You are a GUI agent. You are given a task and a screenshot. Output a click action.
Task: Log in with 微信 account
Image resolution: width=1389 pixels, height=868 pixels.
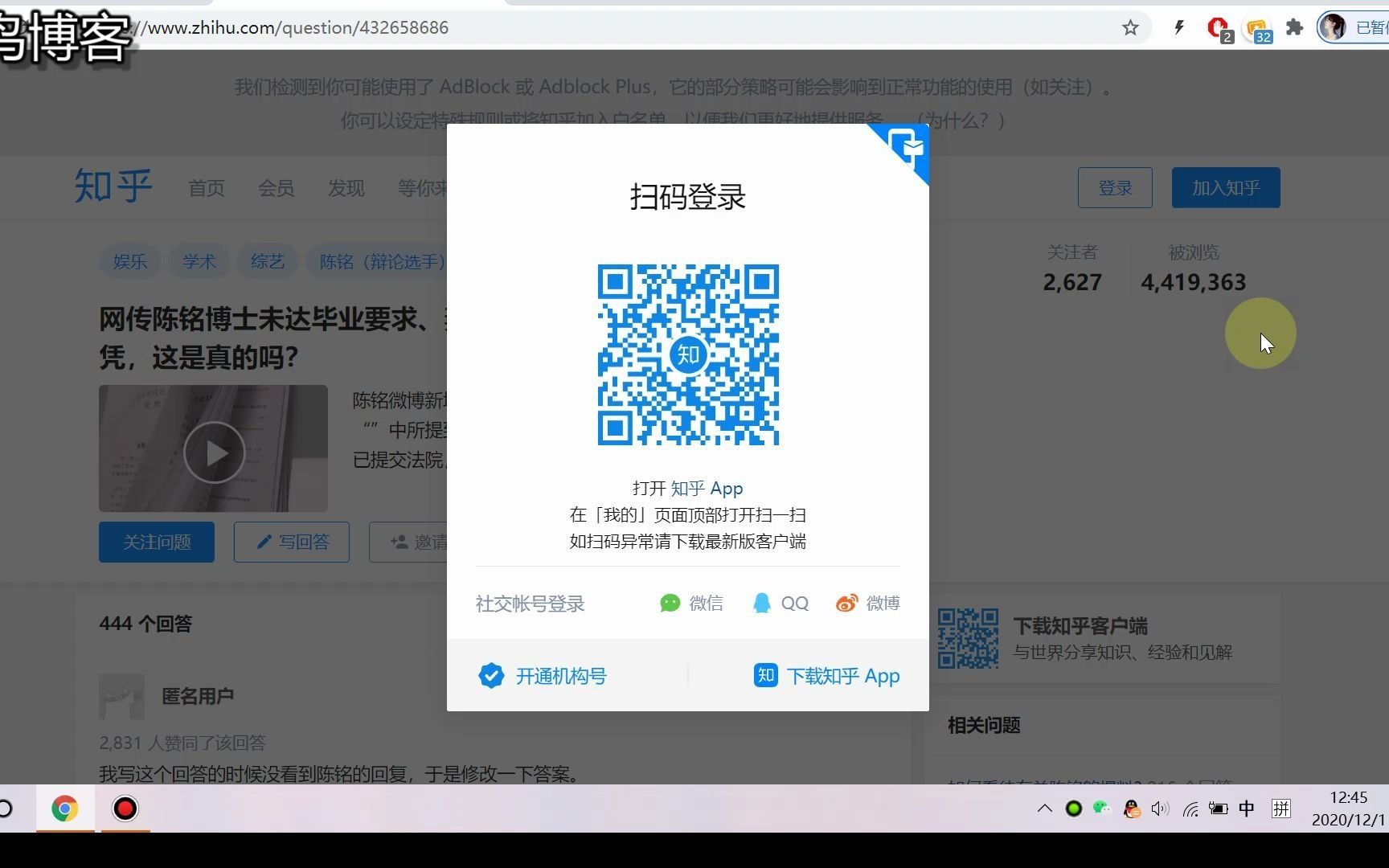(691, 603)
